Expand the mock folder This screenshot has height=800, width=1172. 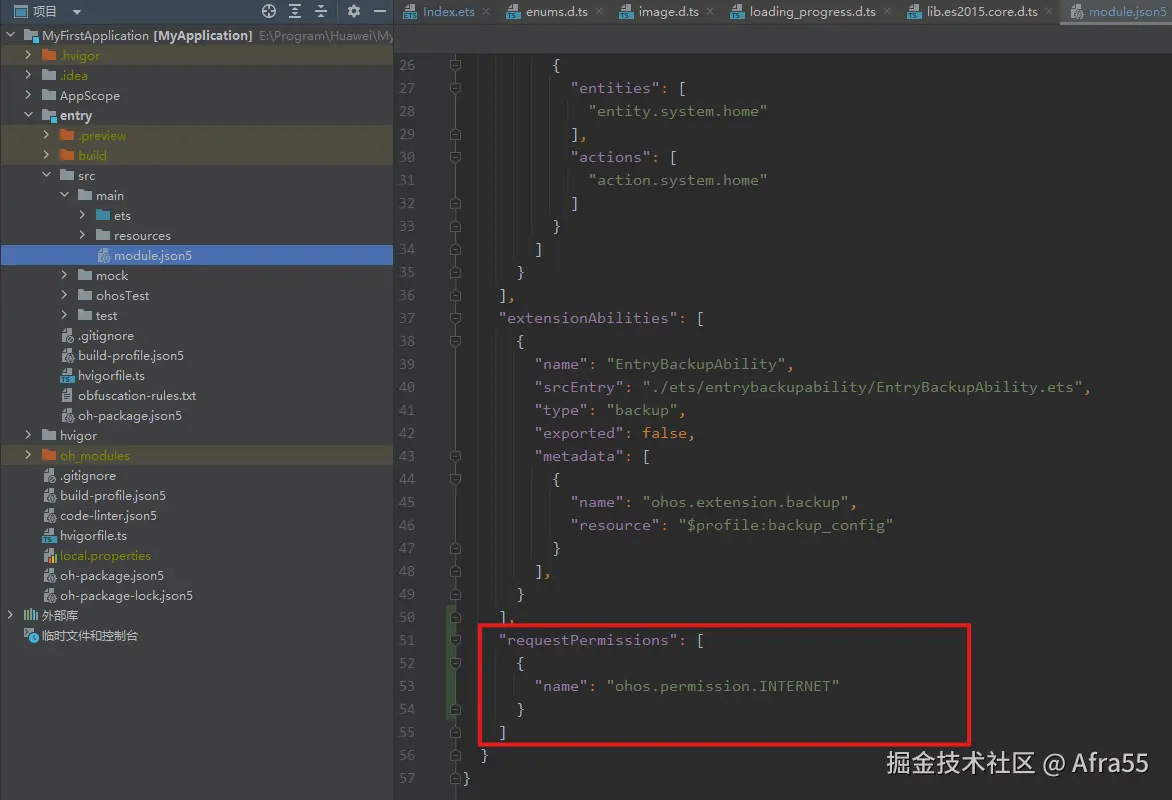(x=64, y=274)
